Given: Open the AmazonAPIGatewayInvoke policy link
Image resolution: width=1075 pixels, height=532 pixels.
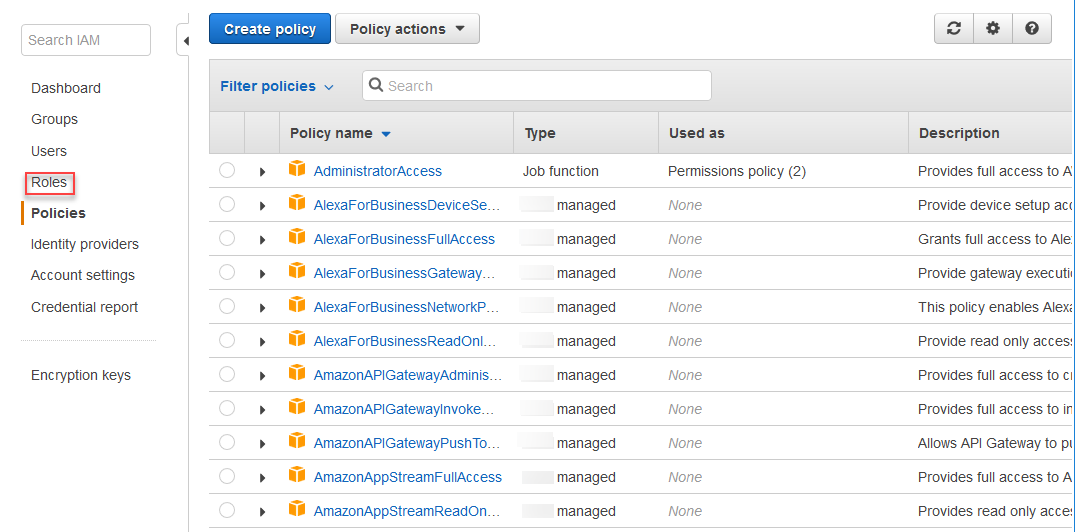Looking at the screenshot, I should [x=404, y=409].
